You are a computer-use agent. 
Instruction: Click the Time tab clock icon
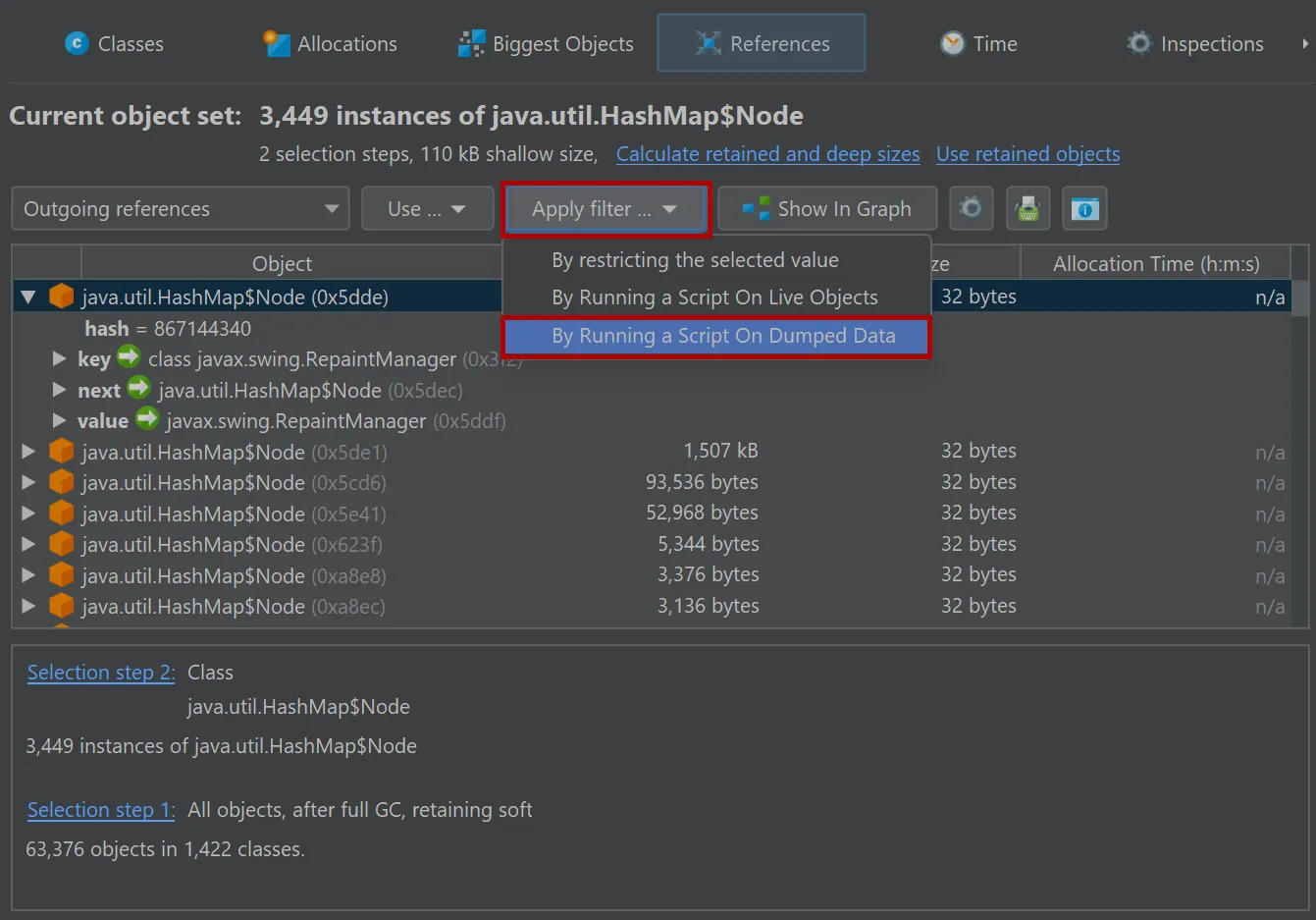[952, 43]
